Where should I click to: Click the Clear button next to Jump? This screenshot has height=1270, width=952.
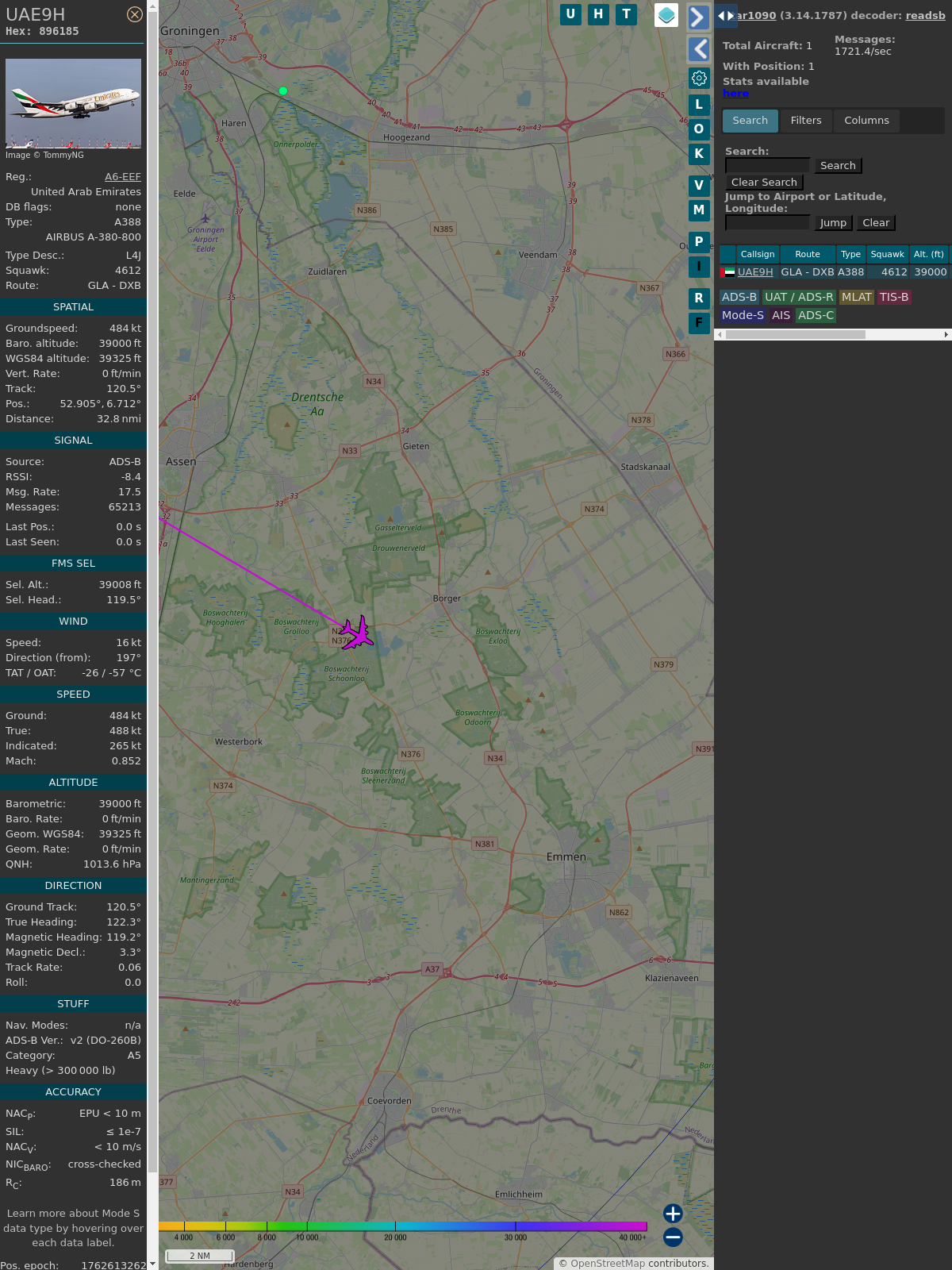tap(876, 222)
